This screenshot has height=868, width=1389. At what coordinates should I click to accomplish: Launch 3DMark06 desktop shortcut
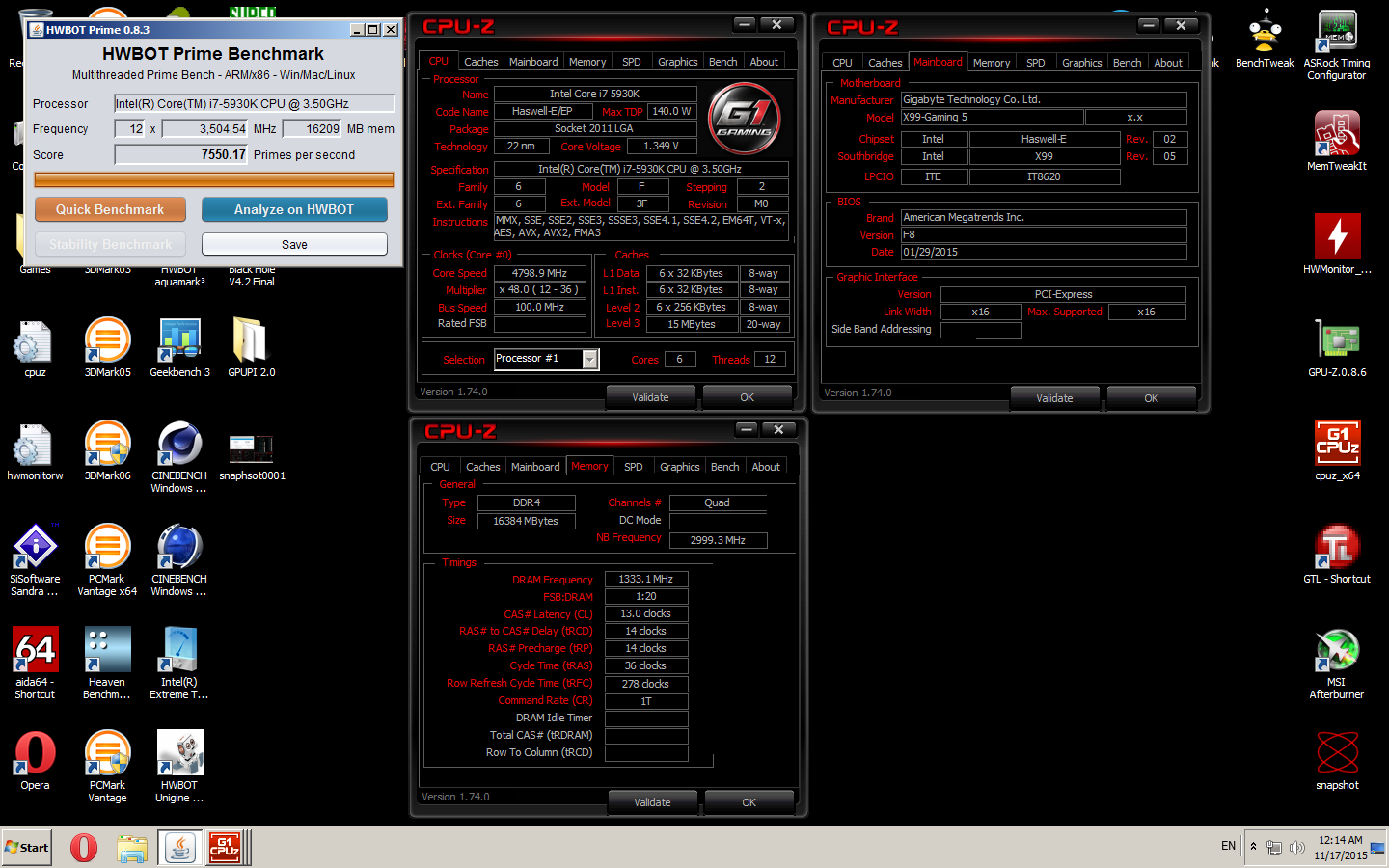[x=107, y=450]
